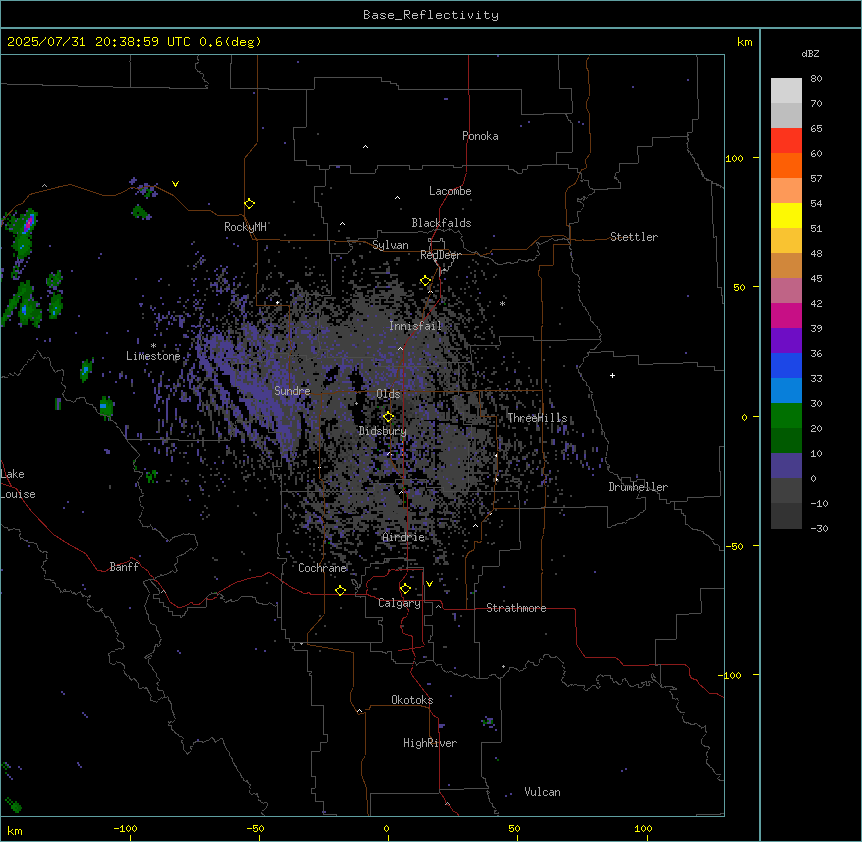Select the Banff label
The width and height of the screenshot is (862, 842).
[x=124, y=567]
